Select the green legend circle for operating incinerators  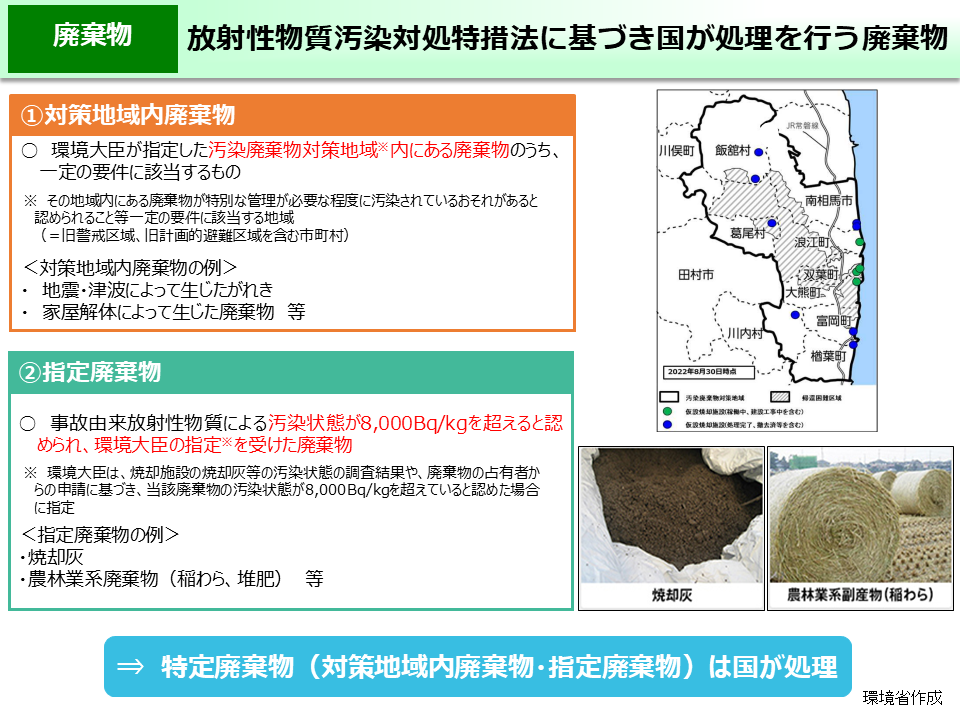pyautogui.click(x=665, y=411)
